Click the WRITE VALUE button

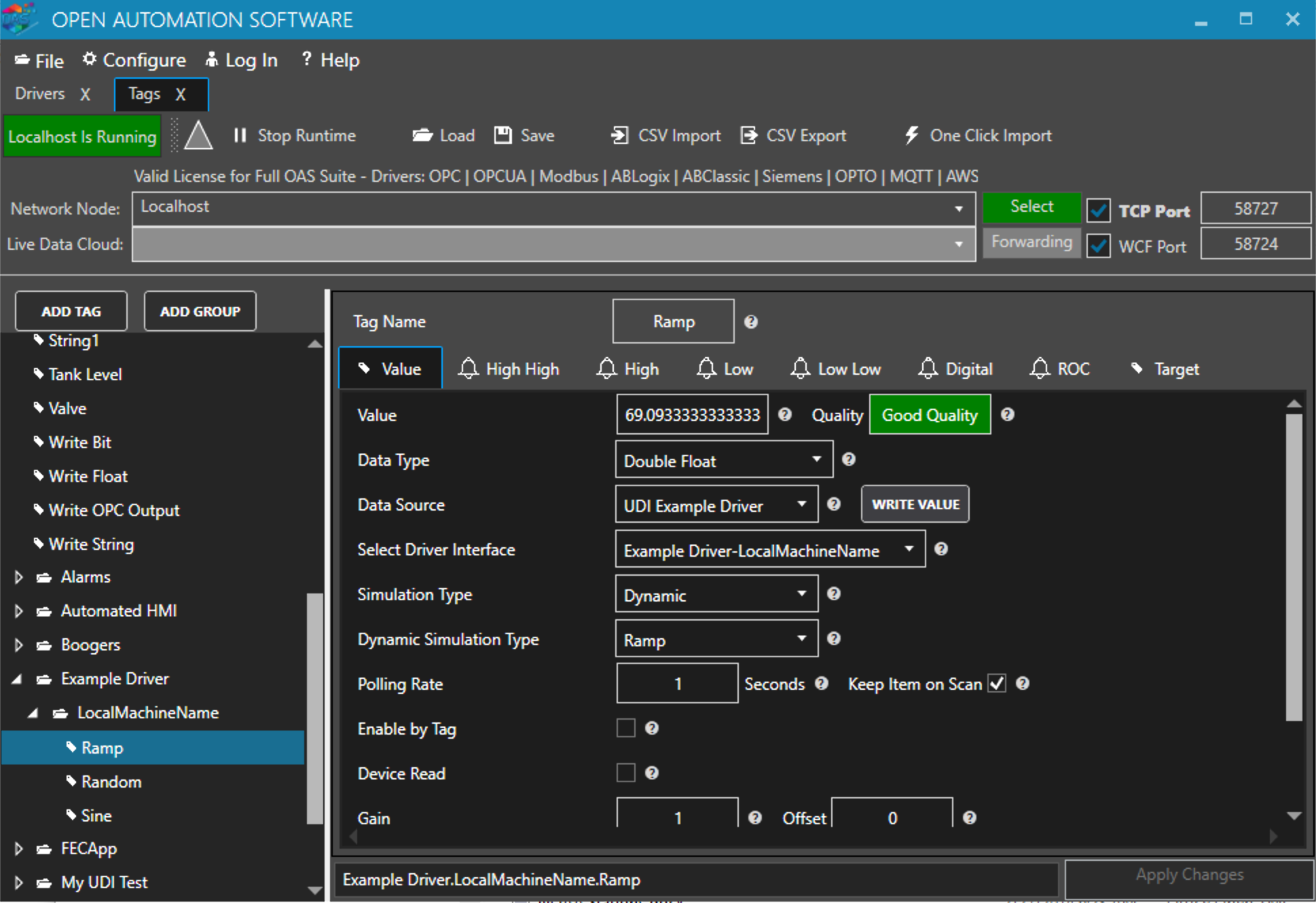click(915, 504)
